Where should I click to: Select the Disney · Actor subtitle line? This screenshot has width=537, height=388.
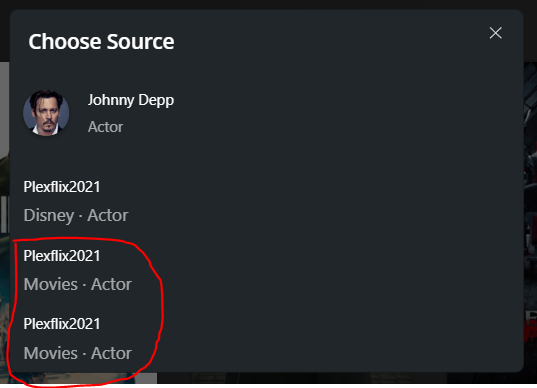tap(76, 215)
